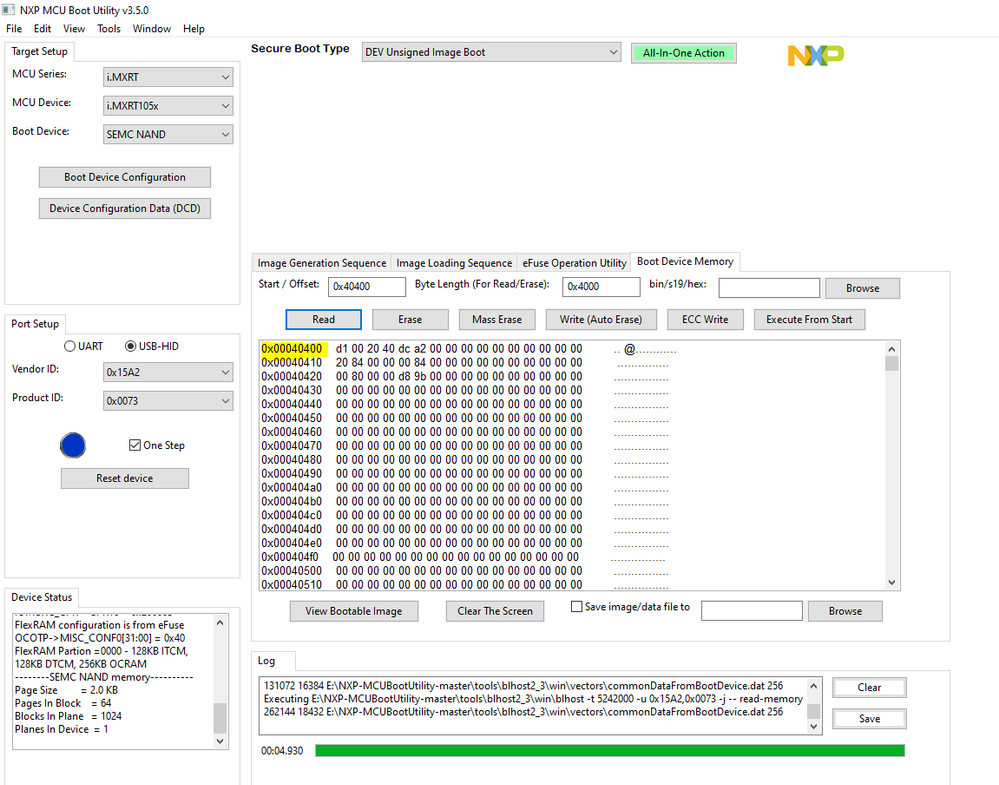Toggle the One Step checkbox
Viewport: 999px width, 785px height.
[134, 445]
